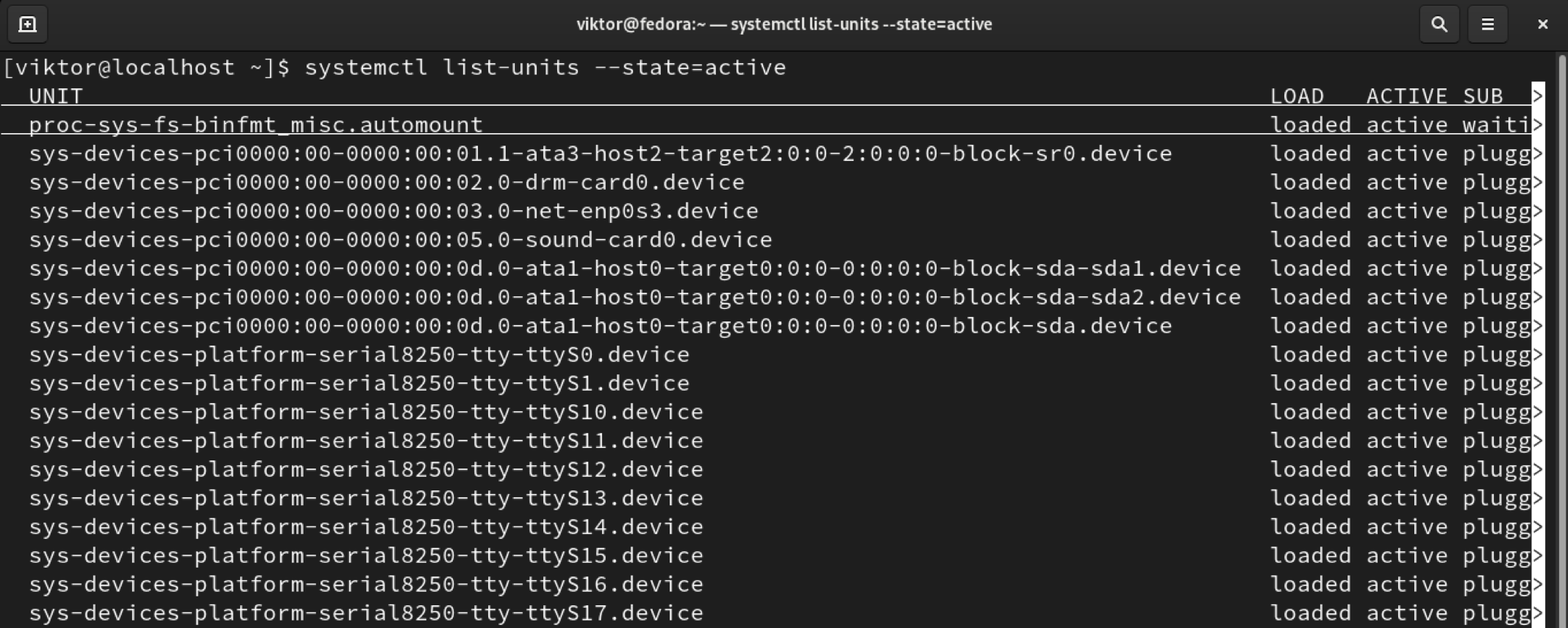Click the typed systemctl list-units command
This screenshot has height=628, width=1568.
point(545,68)
